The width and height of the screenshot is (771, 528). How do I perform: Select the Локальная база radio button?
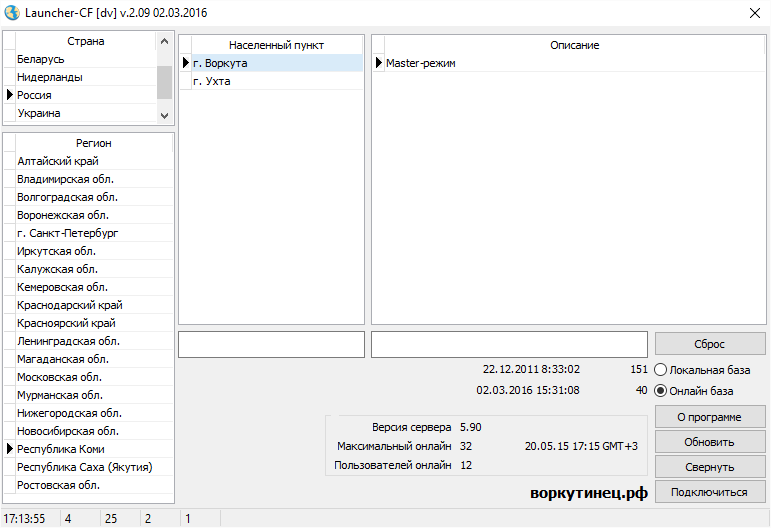[660, 370]
